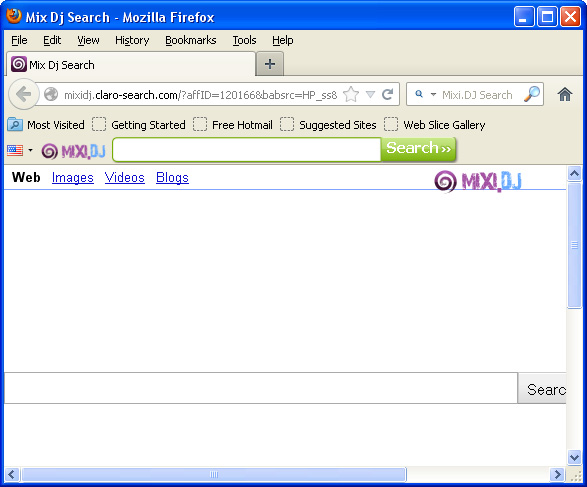Open the Getting Started bookmark
This screenshot has width=587, height=487.
point(139,125)
